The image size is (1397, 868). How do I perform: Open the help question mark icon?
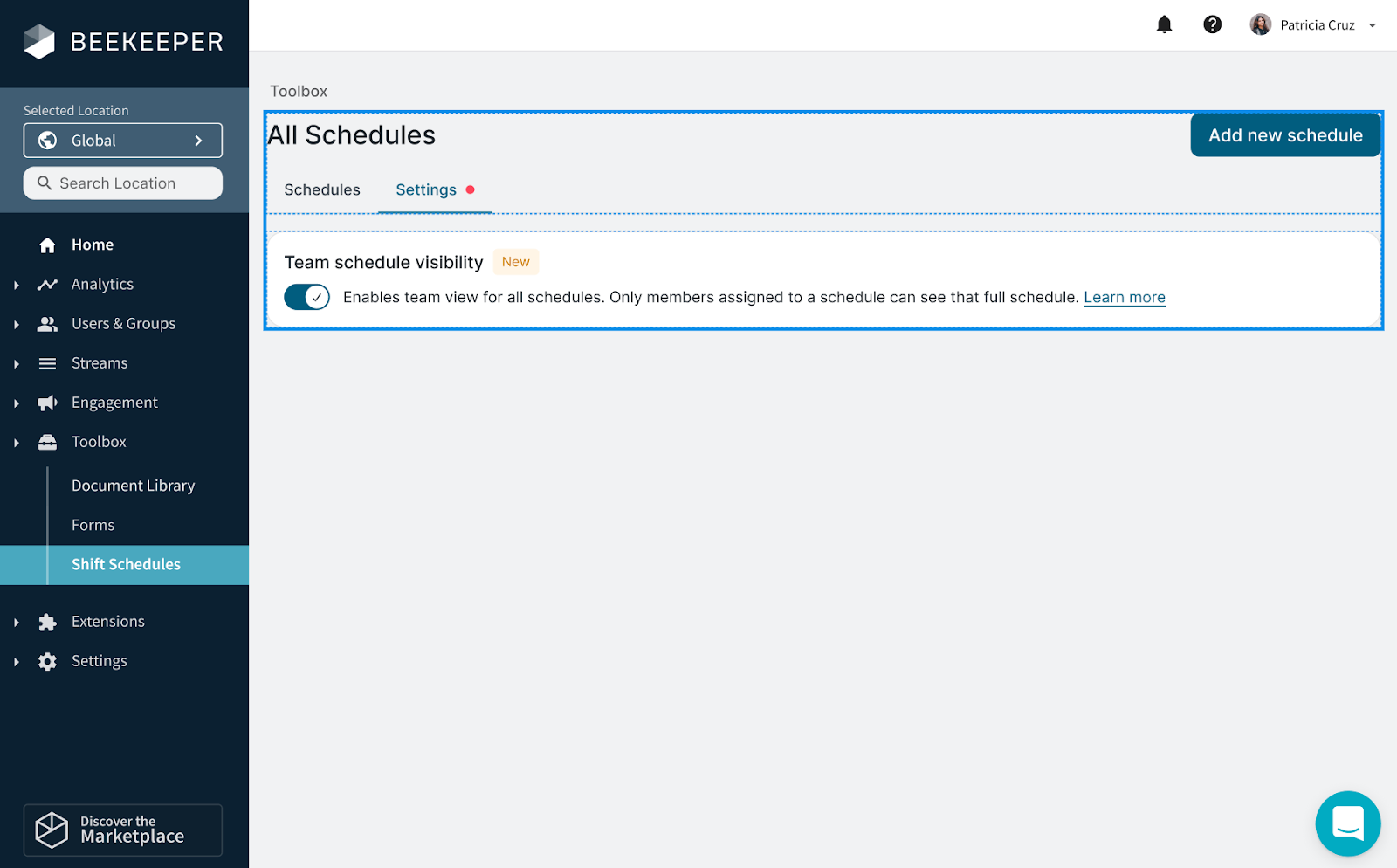(1212, 24)
